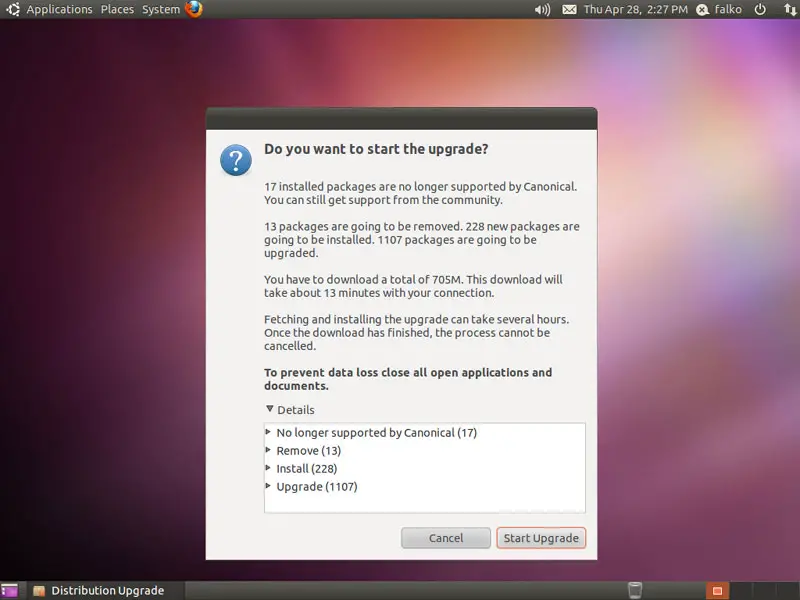
Task: Click the Ubuntu logo icon in the panel
Action: (13, 9)
